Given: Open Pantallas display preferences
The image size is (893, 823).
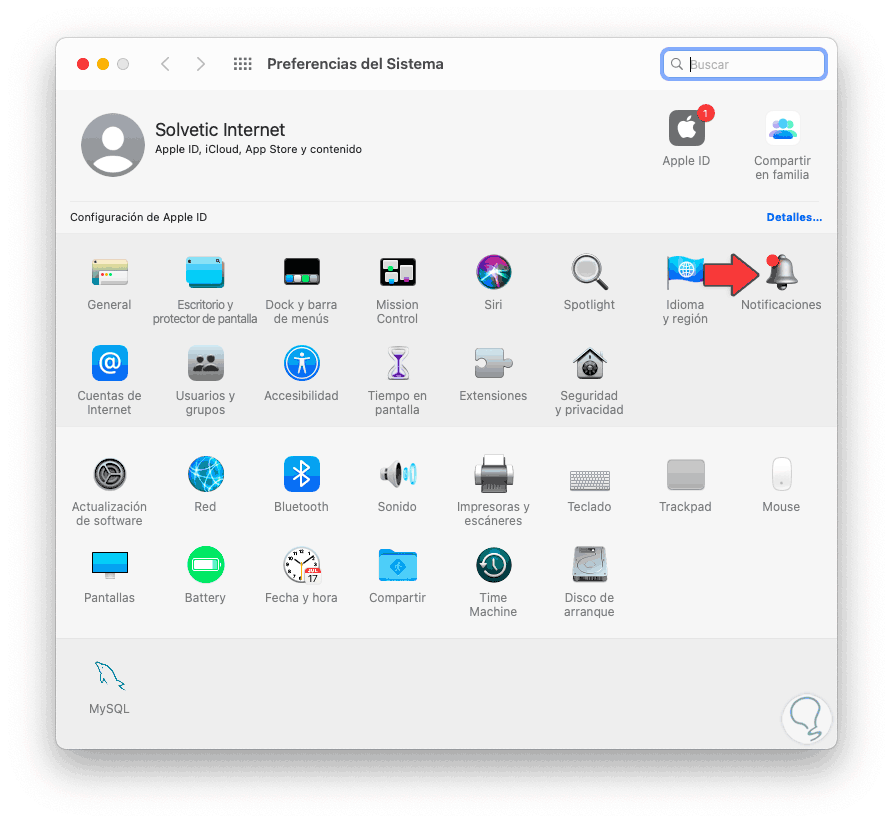Looking at the screenshot, I should (x=109, y=565).
